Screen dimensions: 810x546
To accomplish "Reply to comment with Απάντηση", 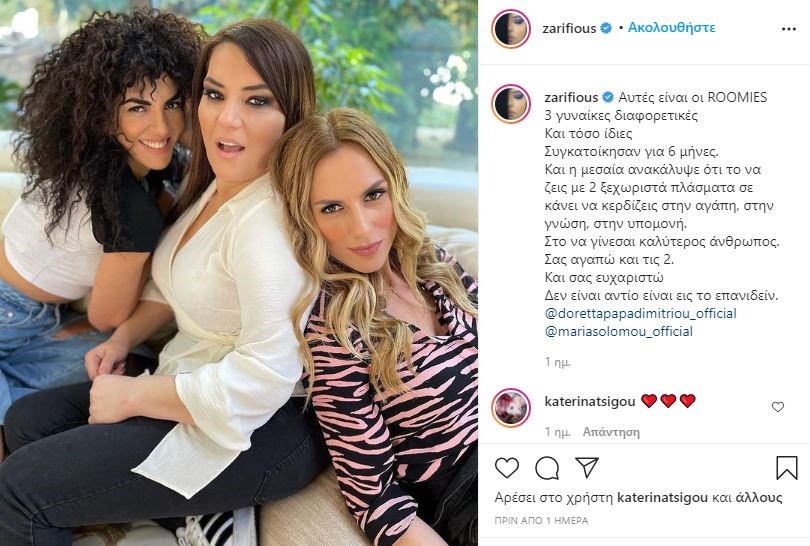I will click(x=611, y=432).
